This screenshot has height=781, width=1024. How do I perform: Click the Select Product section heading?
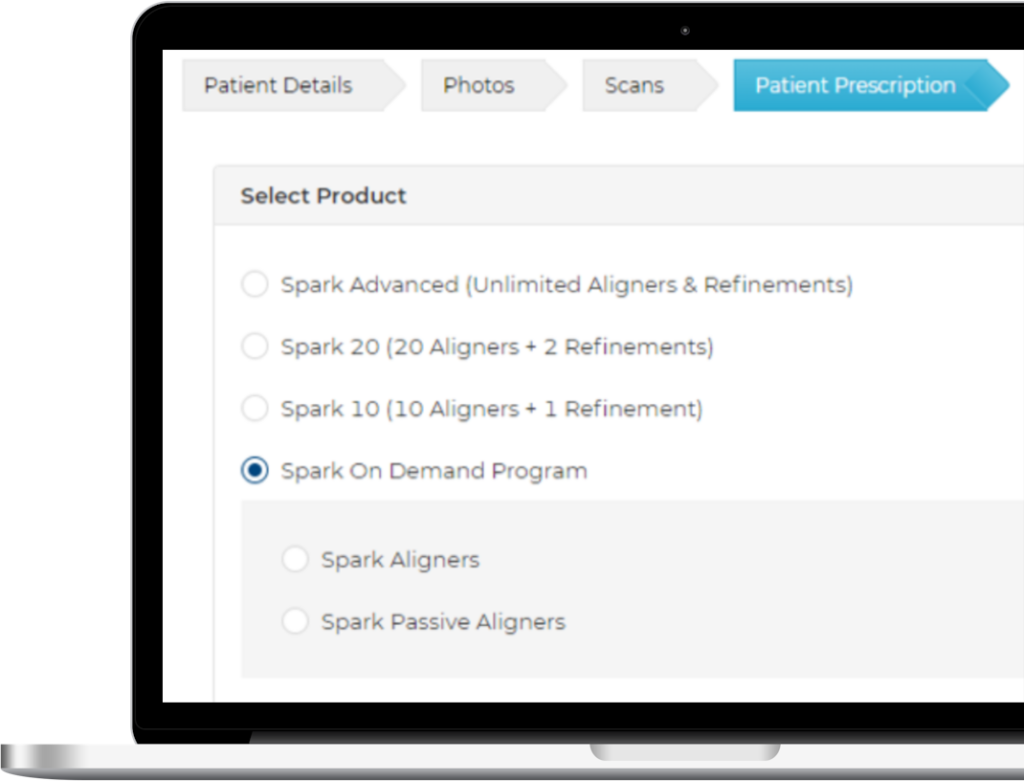[322, 196]
